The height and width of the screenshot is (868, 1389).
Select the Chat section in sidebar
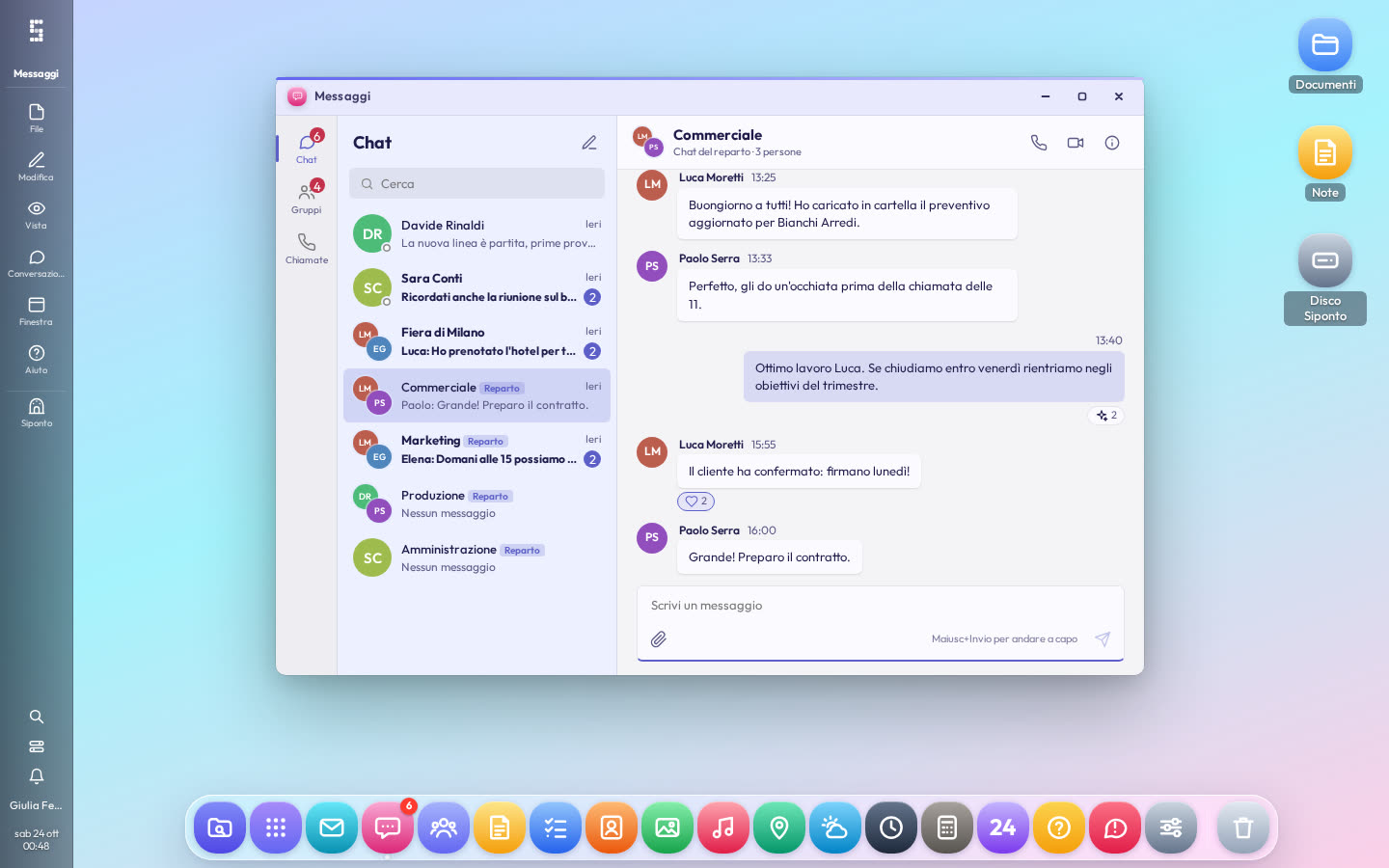click(307, 147)
